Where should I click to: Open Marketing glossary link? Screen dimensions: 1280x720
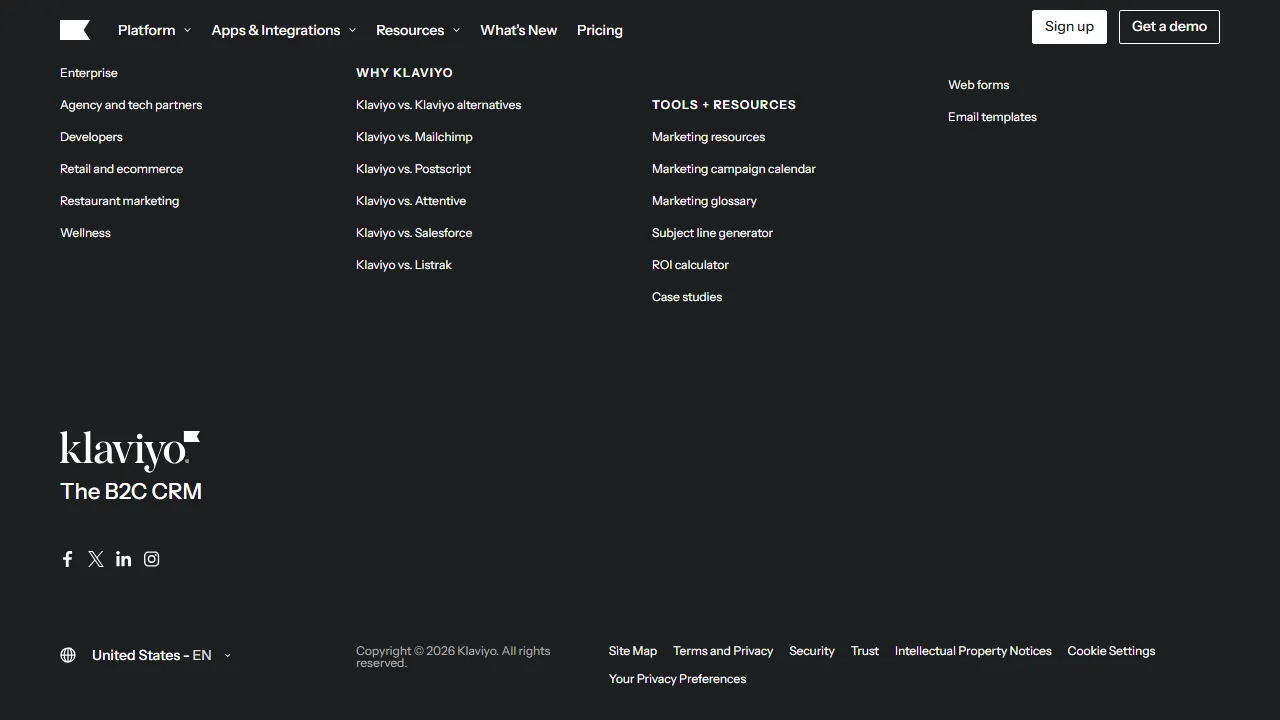point(704,201)
